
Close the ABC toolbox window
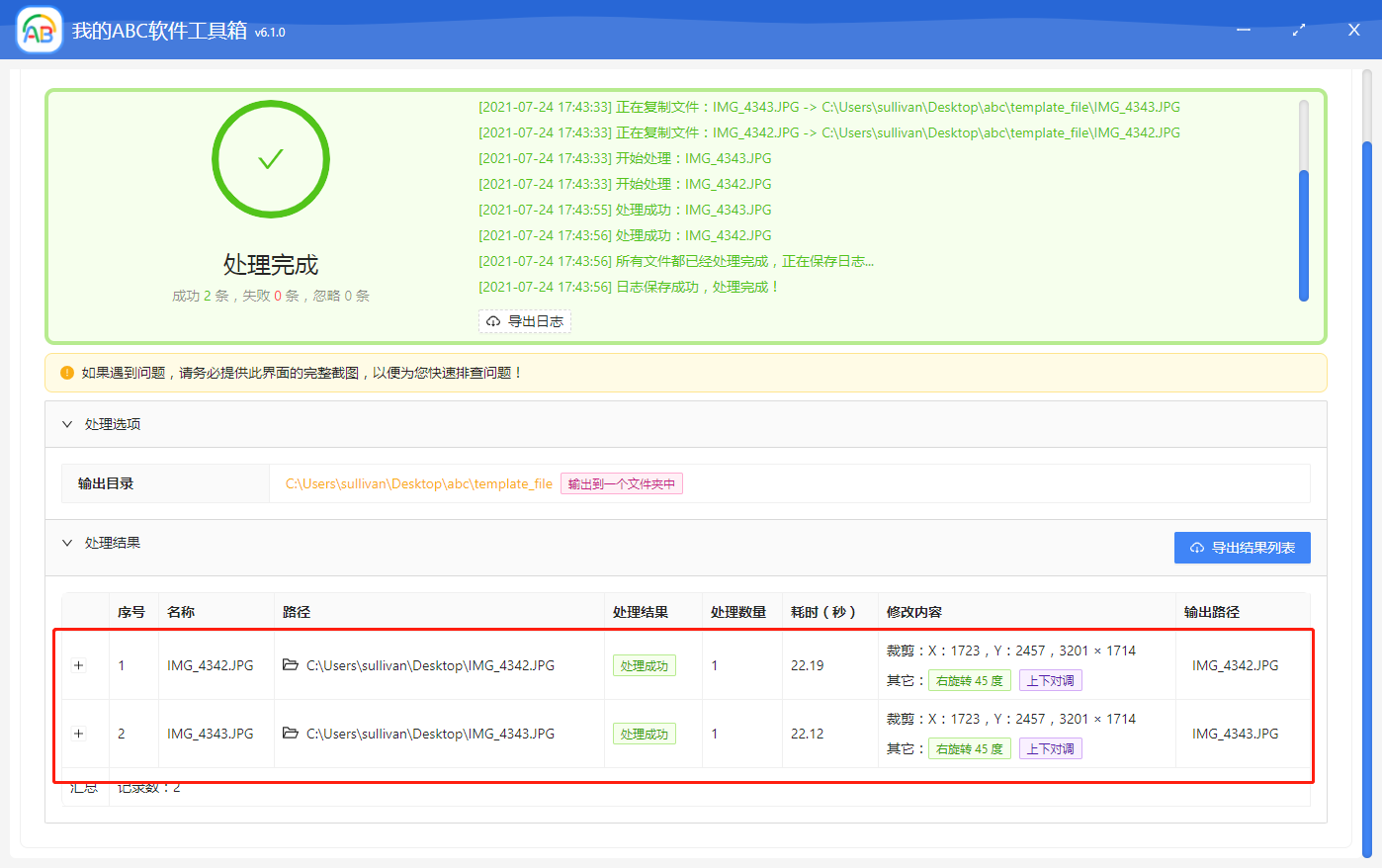click(1353, 31)
